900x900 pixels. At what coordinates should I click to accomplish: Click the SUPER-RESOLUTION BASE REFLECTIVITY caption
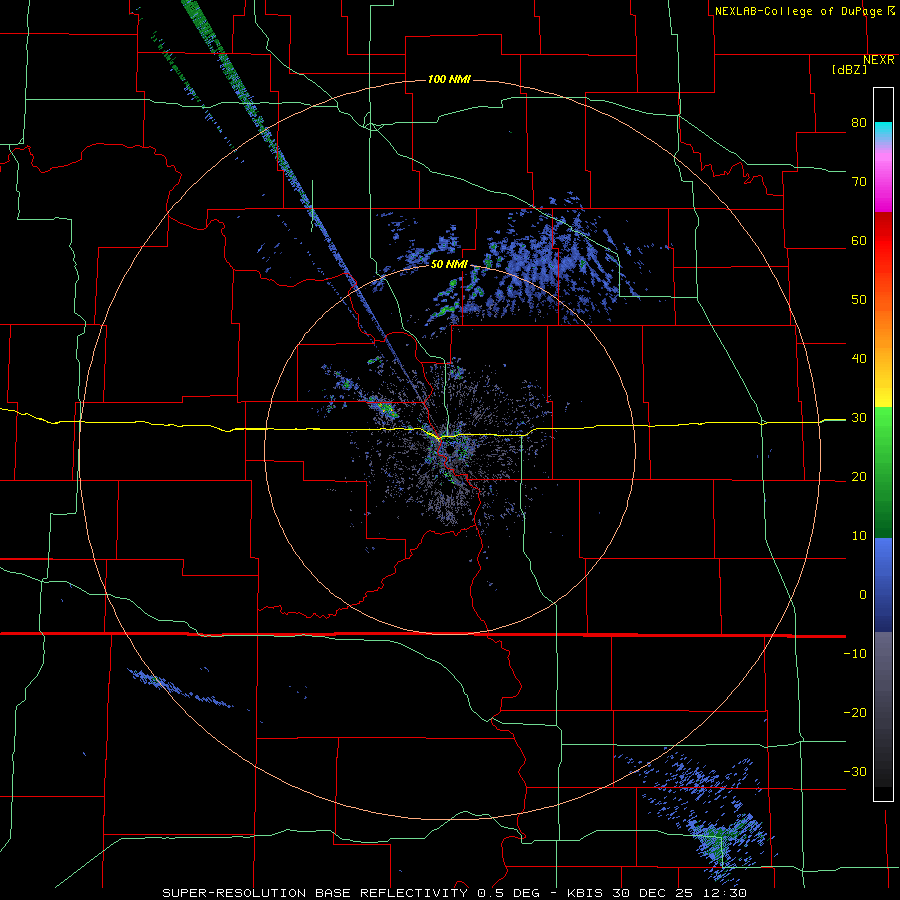pyautogui.click(x=315, y=893)
